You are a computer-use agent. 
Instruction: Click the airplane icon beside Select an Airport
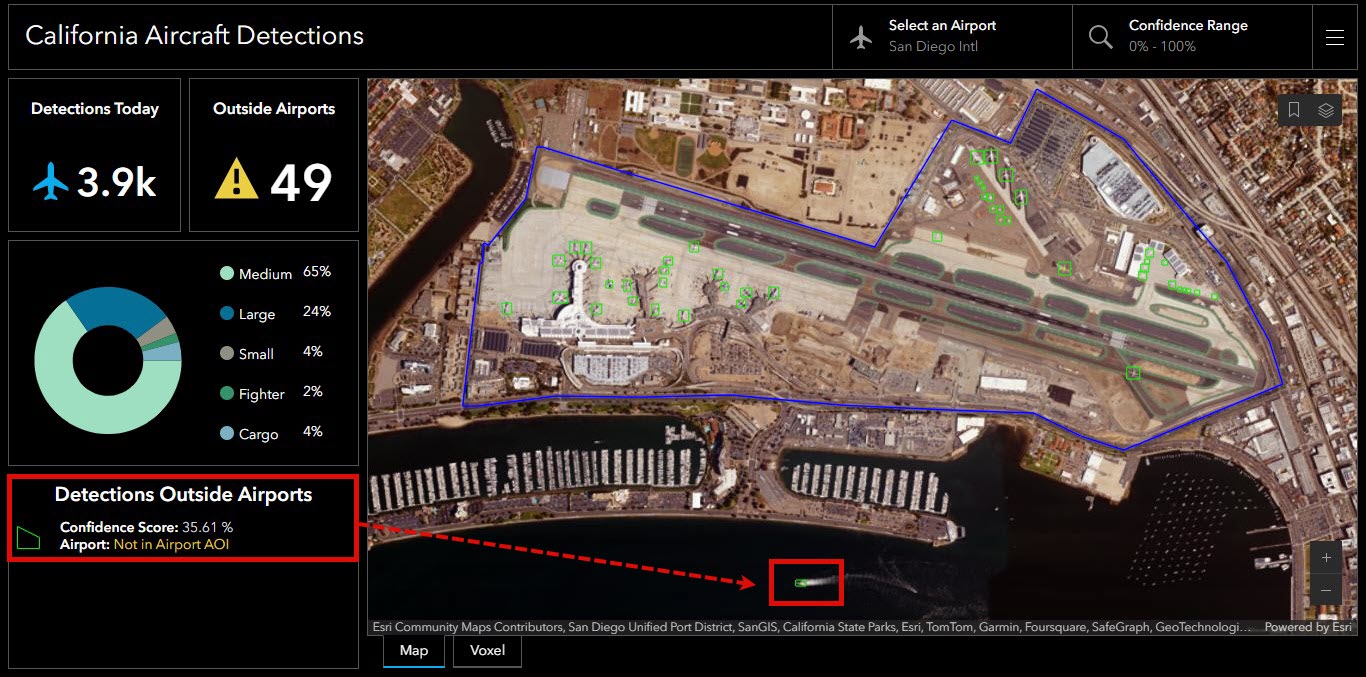(861, 37)
